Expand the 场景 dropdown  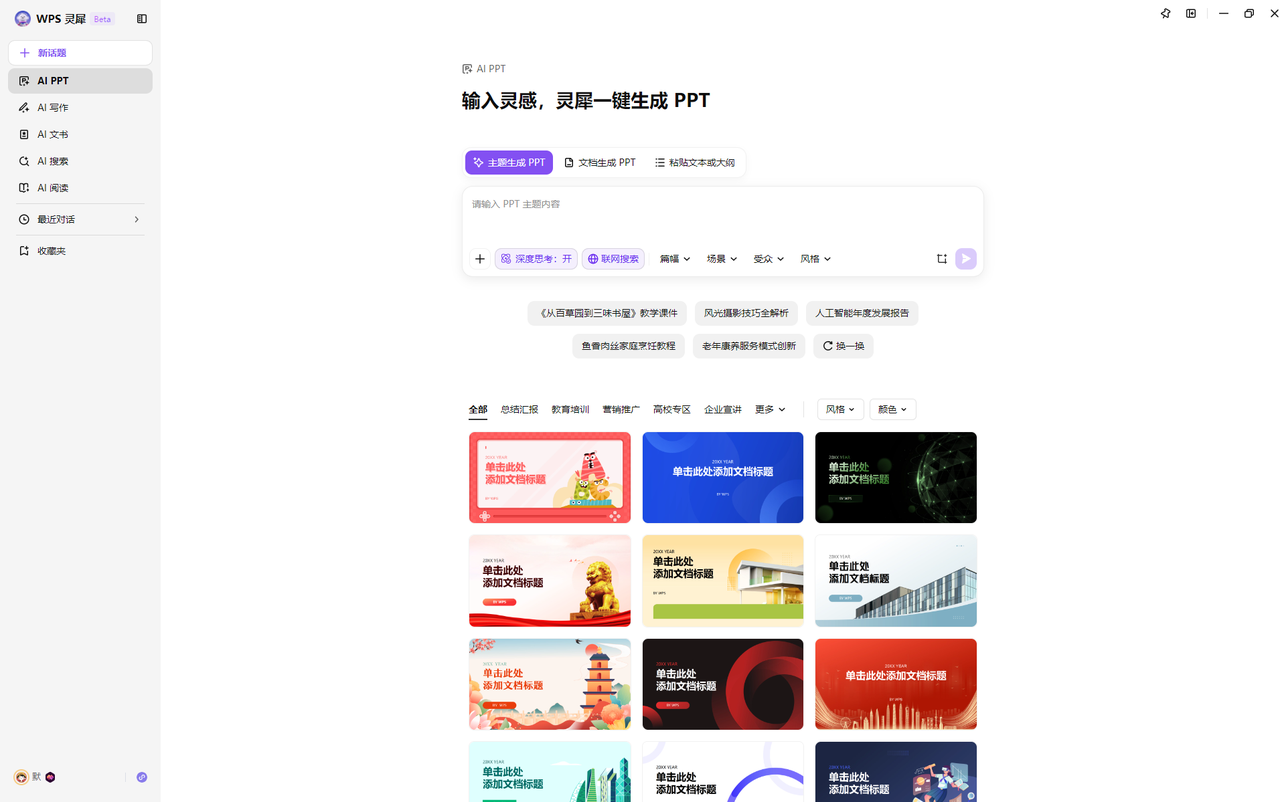click(x=721, y=258)
